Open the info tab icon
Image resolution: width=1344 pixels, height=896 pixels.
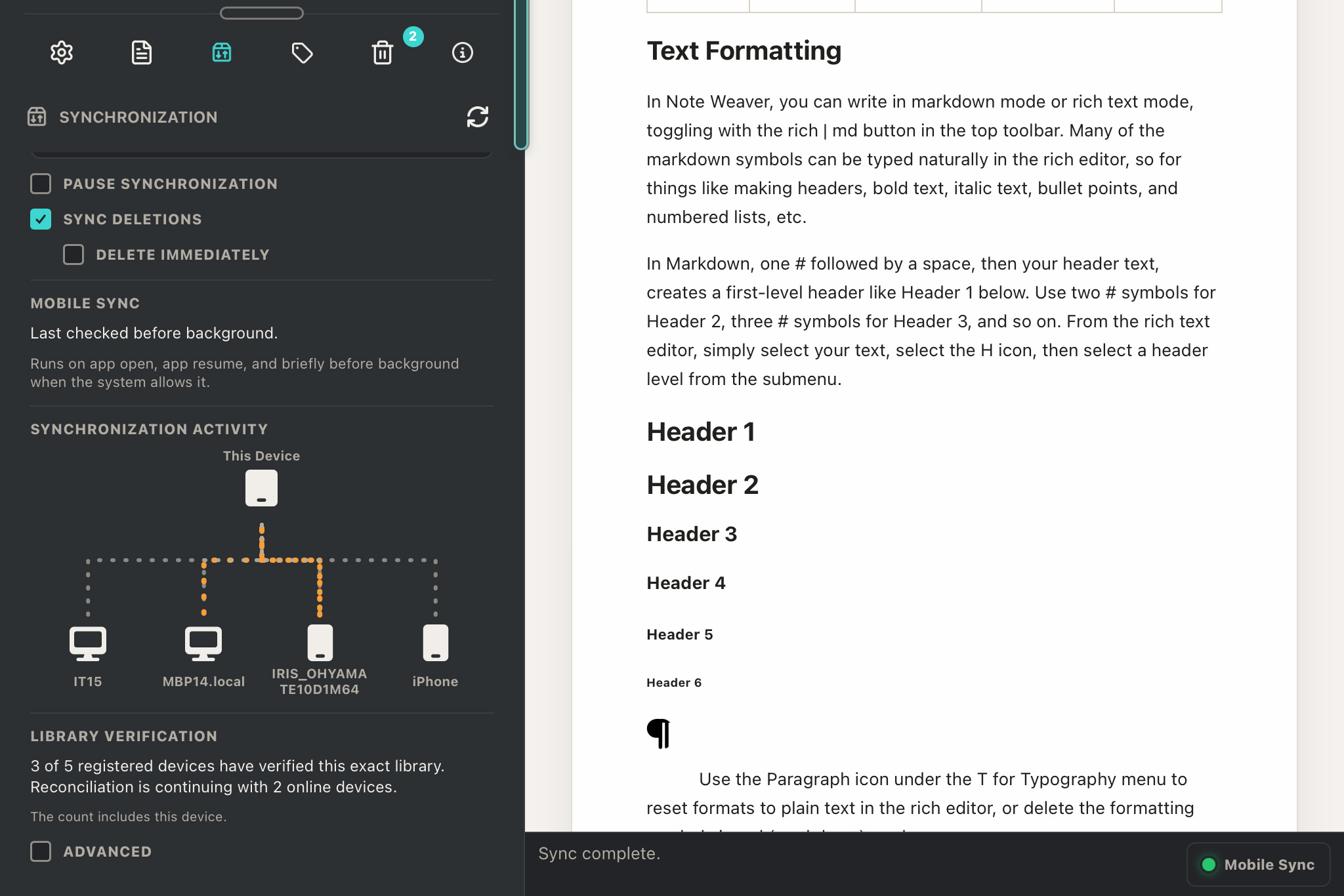click(463, 52)
